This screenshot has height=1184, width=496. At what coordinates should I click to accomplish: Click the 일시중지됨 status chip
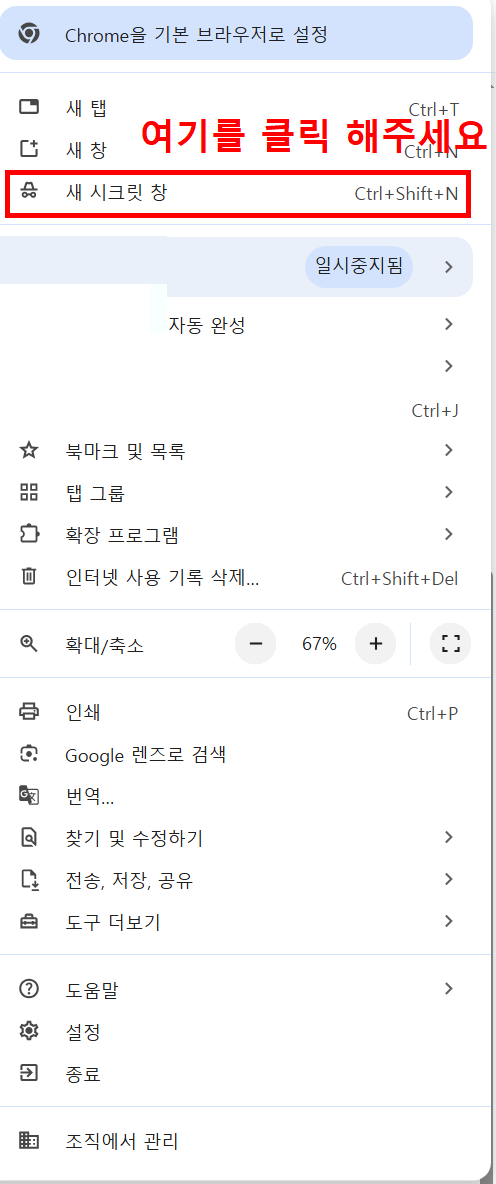359,266
